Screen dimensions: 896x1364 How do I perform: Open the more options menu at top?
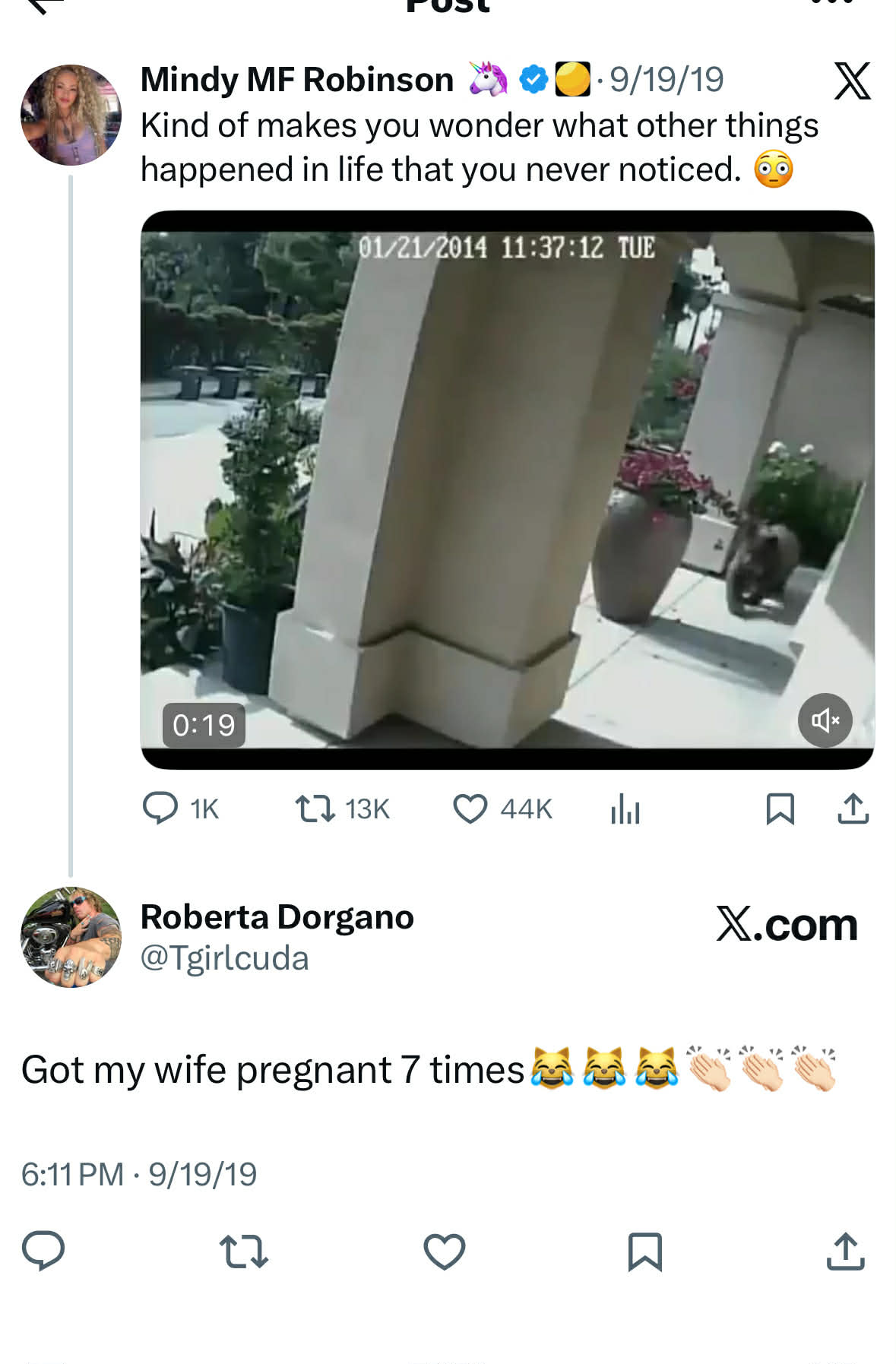(832, 4)
